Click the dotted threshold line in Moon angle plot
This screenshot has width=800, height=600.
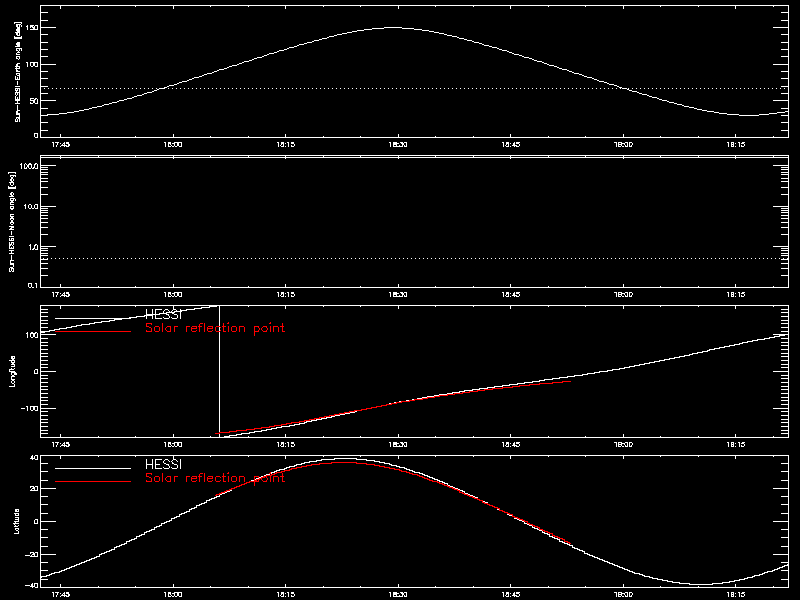pos(414,259)
